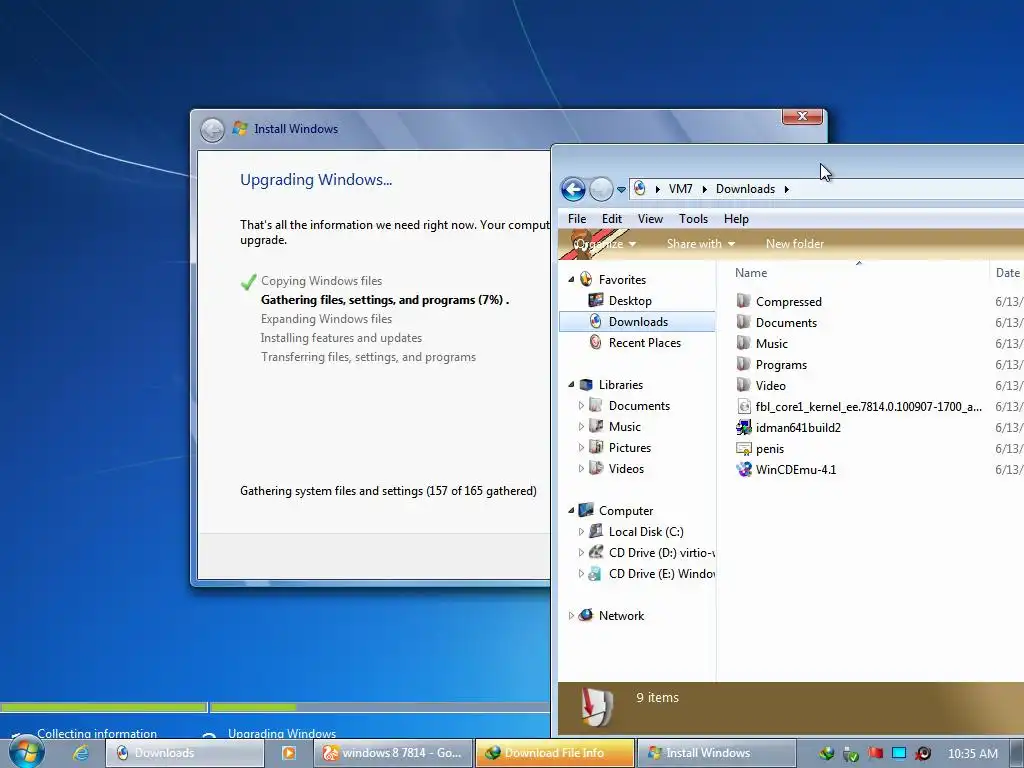Click the Network icon in navigation pane
This screenshot has width=1024, height=768.
click(x=586, y=615)
